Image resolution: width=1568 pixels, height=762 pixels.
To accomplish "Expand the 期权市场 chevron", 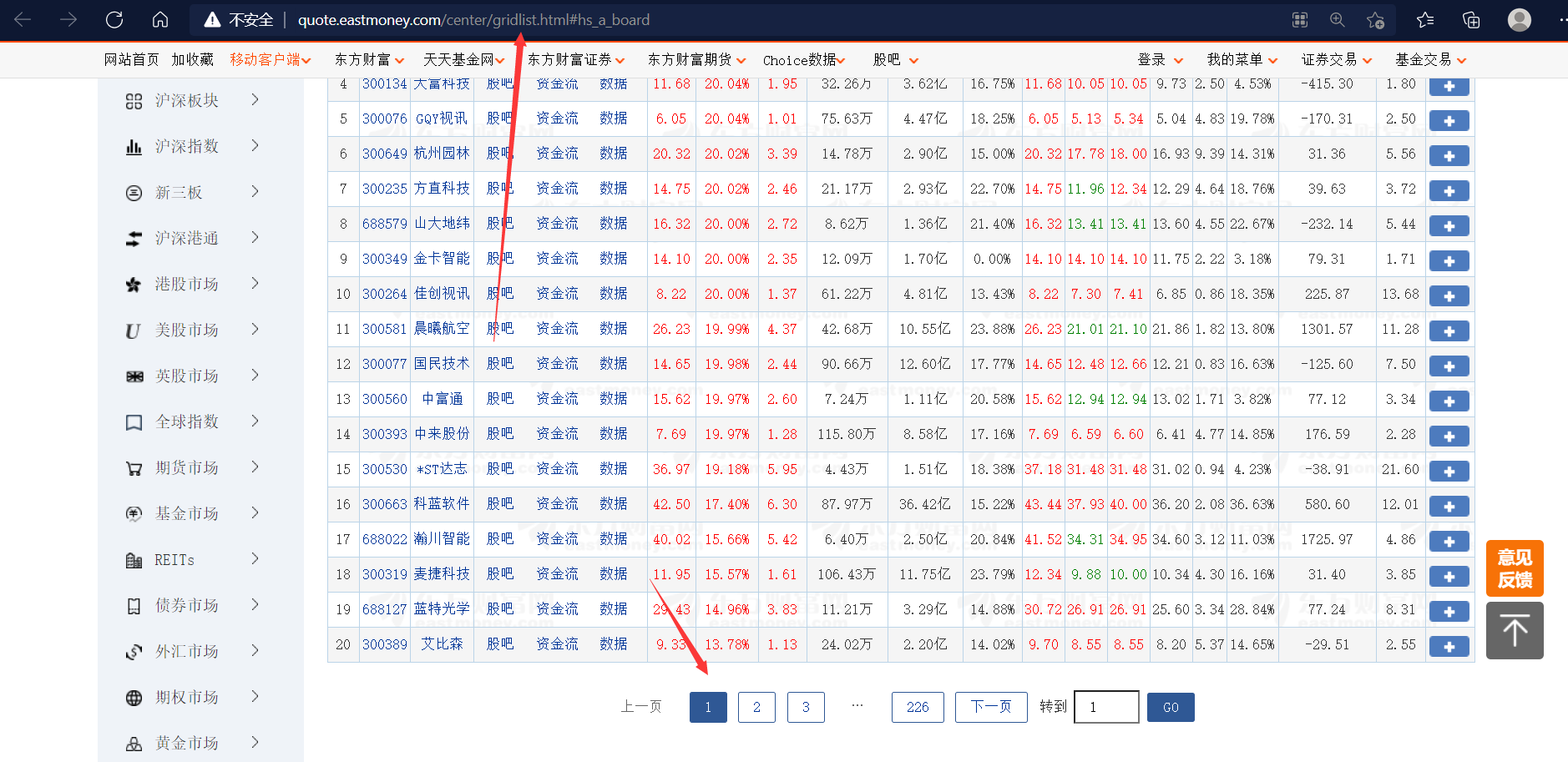I will [255, 697].
